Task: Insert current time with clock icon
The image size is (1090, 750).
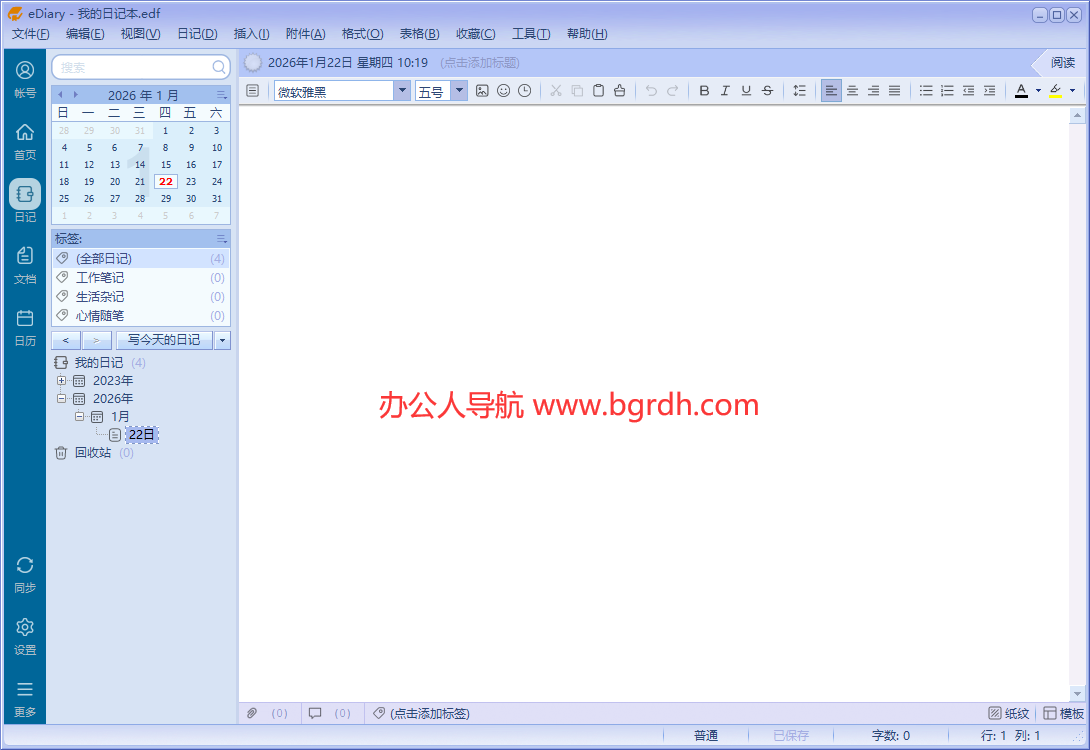Action: [x=525, y=90]
